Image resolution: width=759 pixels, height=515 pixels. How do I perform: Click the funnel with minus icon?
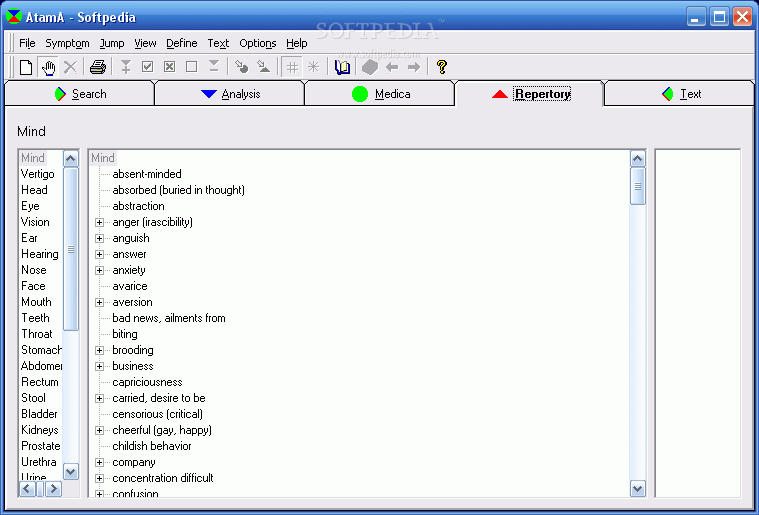214,67
